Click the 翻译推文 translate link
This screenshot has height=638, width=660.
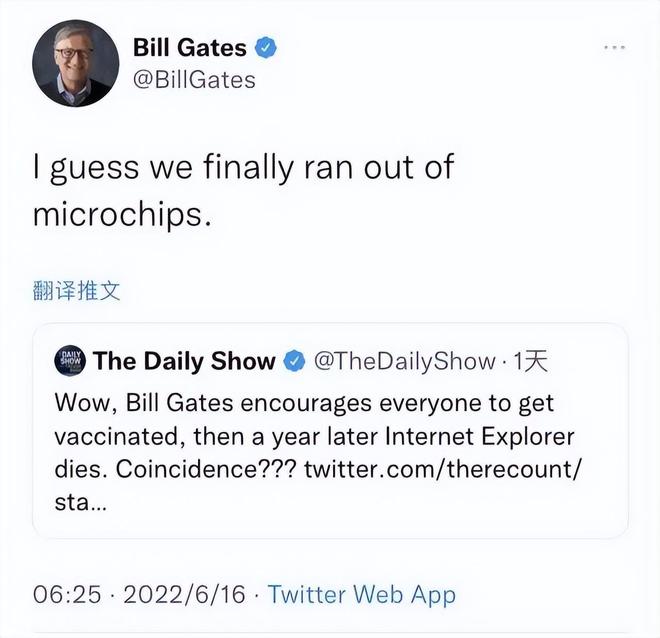tap(77, 291)
